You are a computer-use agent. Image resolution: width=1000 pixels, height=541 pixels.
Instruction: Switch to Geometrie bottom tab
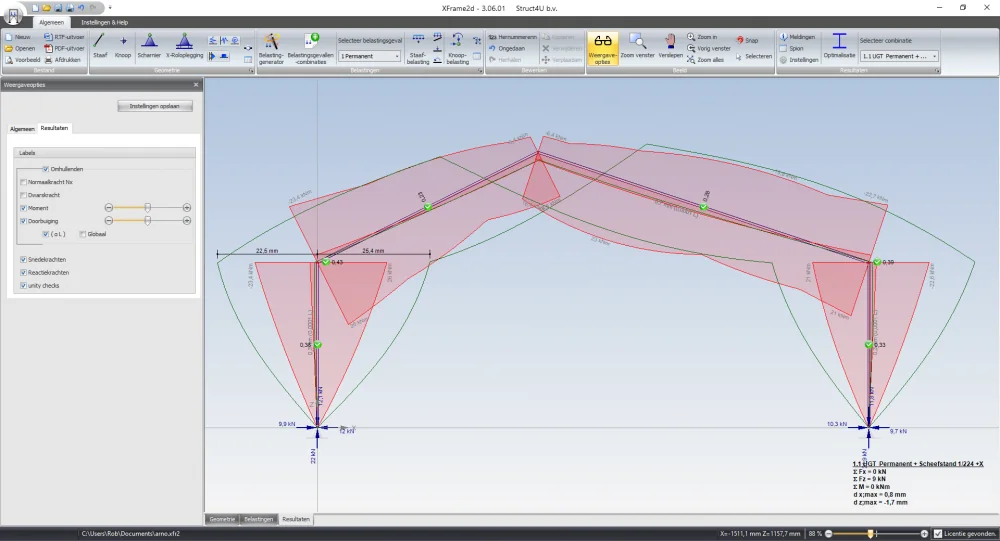[223, 519]
